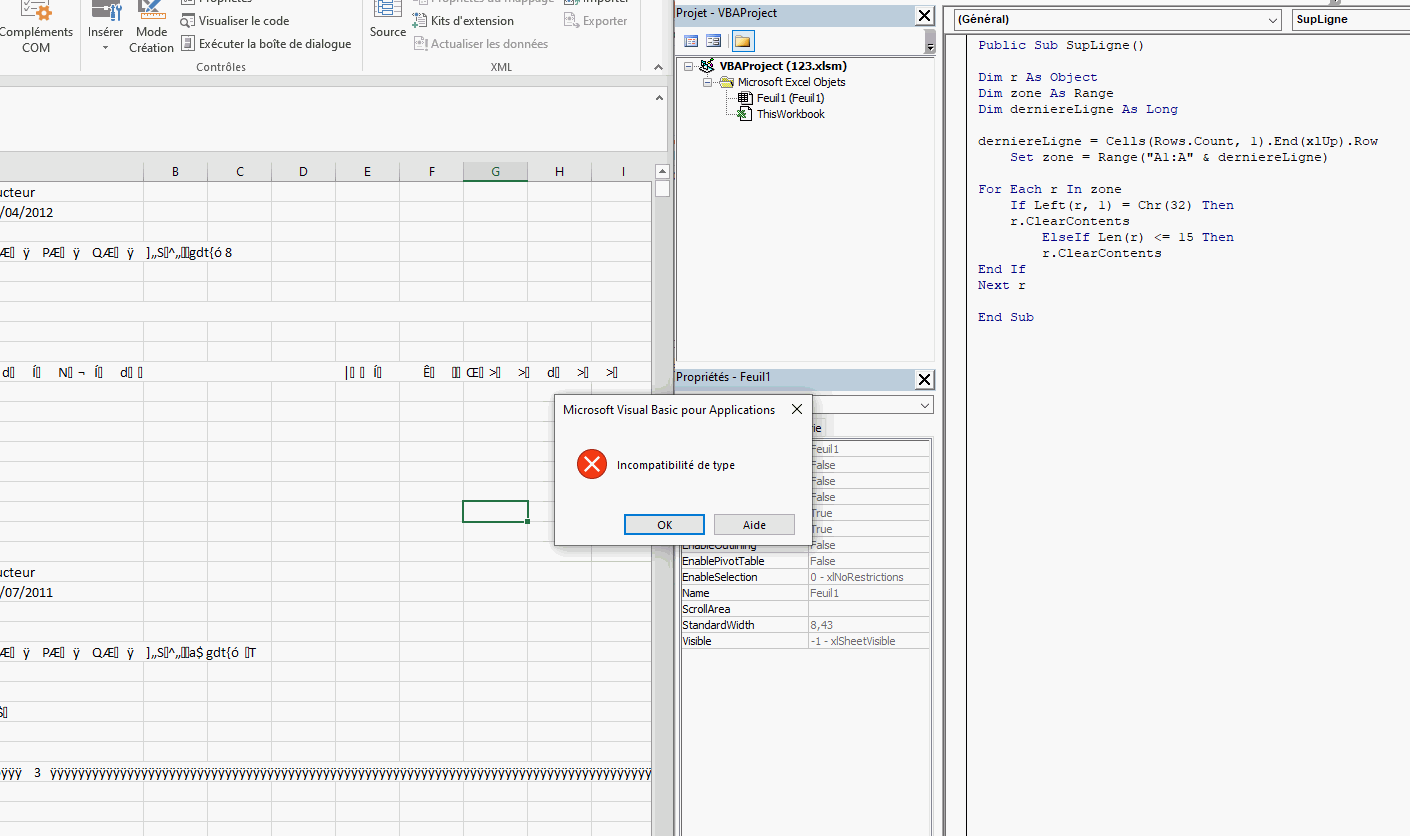Collapse the VBAProject (123.xlsm) tree node
This screenshot has width=1410, height=836.
689,66
